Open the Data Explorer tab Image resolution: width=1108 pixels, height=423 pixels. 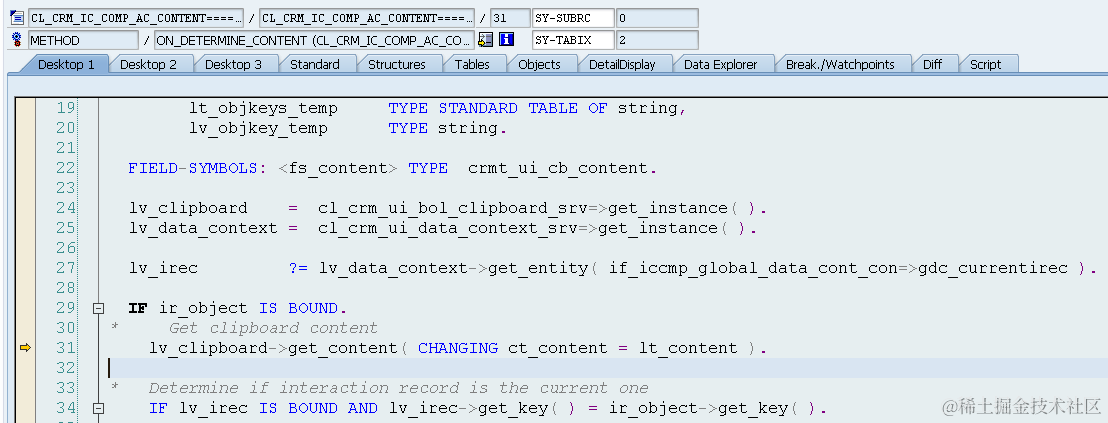720,64
